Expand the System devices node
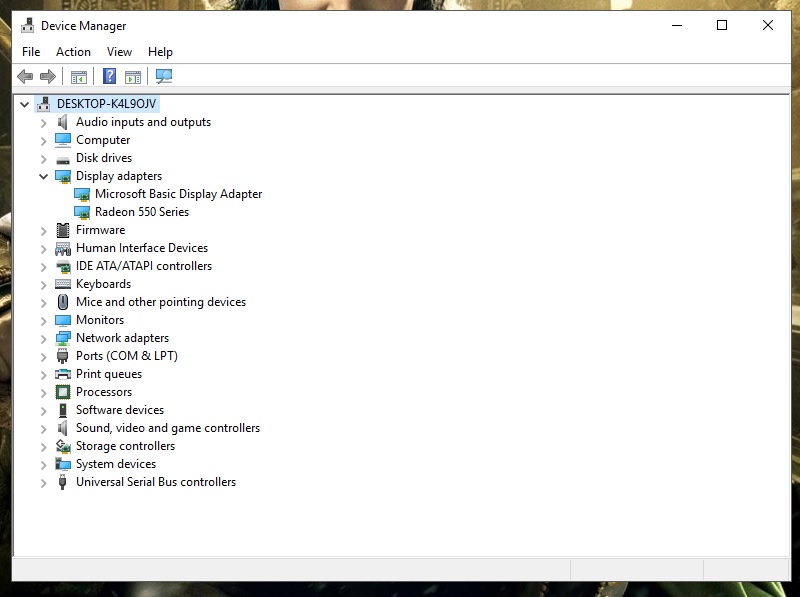Screen dimensions: 800x597 pyautogui.click(x=44, y=465)
